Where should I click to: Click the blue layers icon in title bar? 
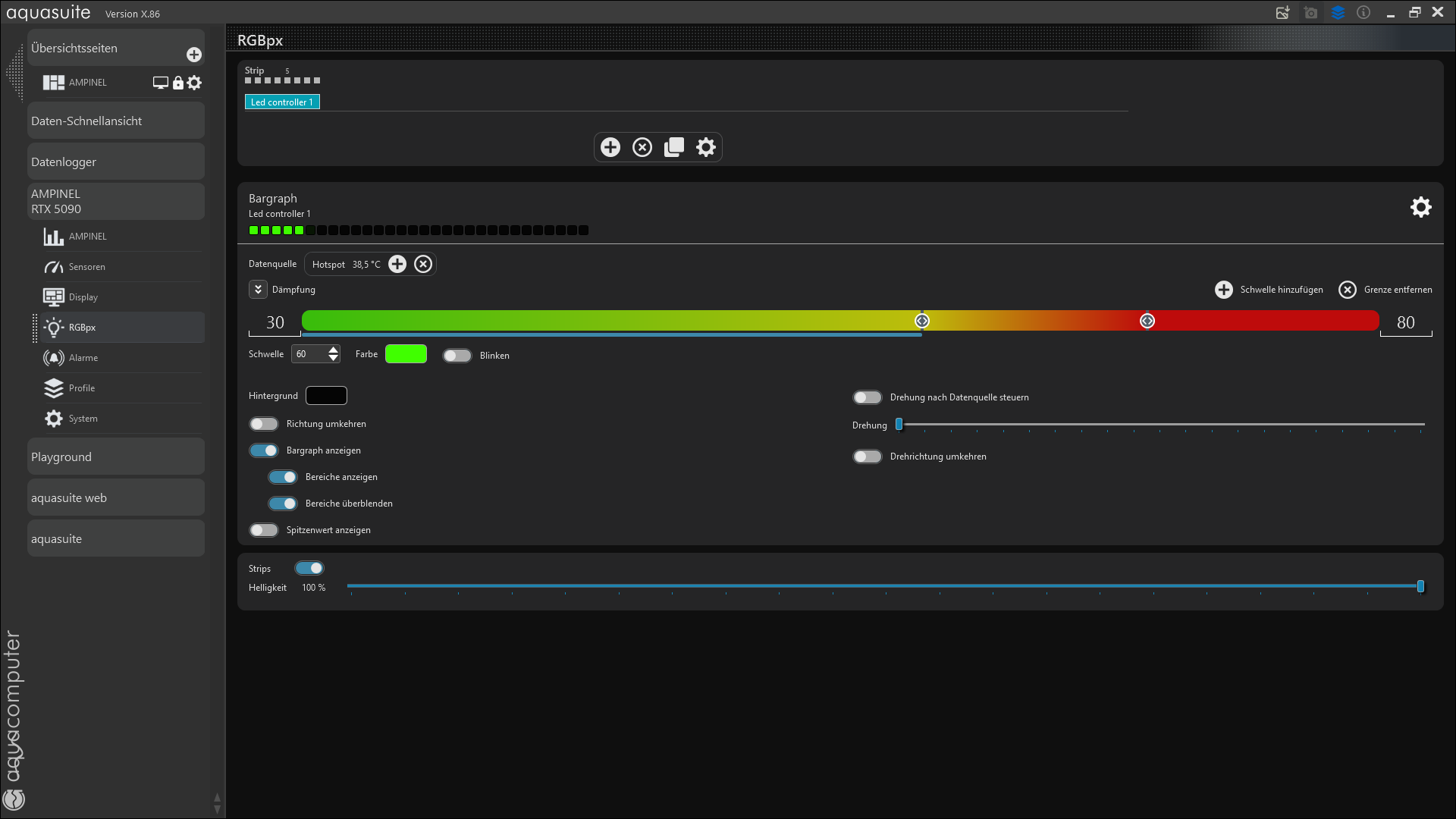click(1338, 13)
